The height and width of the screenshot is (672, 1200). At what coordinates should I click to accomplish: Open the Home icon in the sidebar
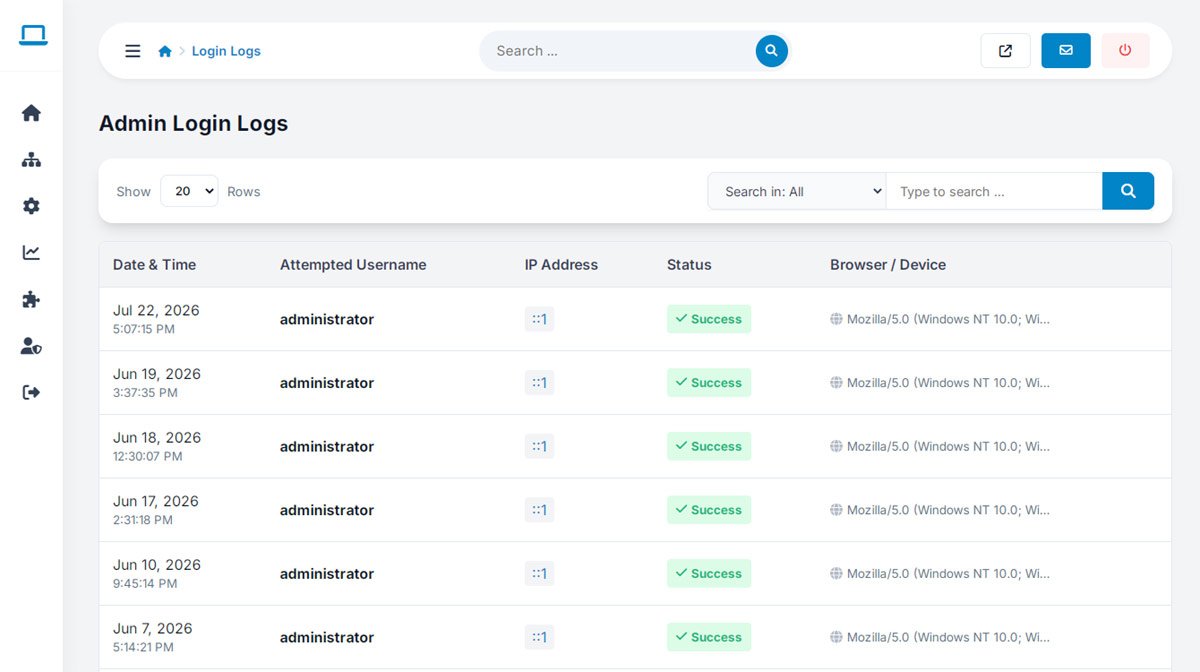click(x=31, y=113)
